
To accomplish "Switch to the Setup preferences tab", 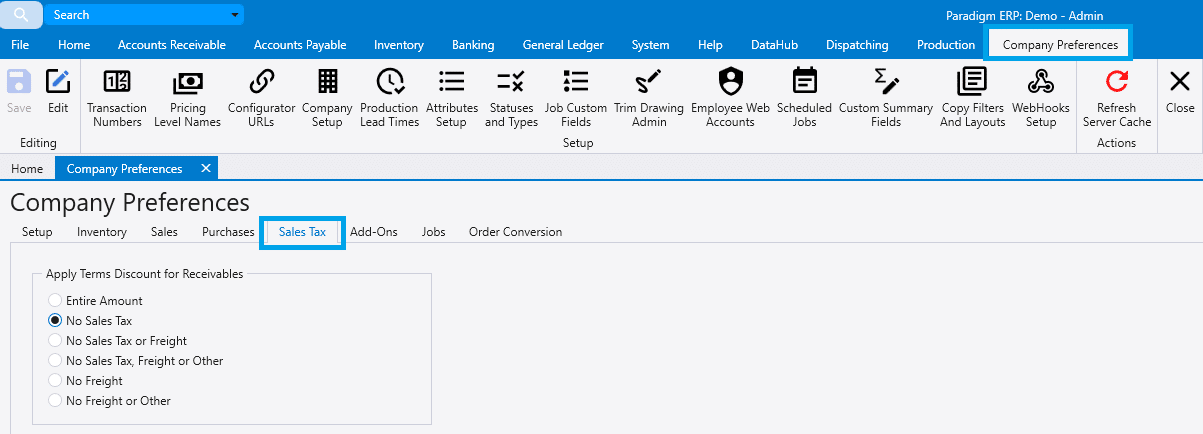I will point(37,232).
